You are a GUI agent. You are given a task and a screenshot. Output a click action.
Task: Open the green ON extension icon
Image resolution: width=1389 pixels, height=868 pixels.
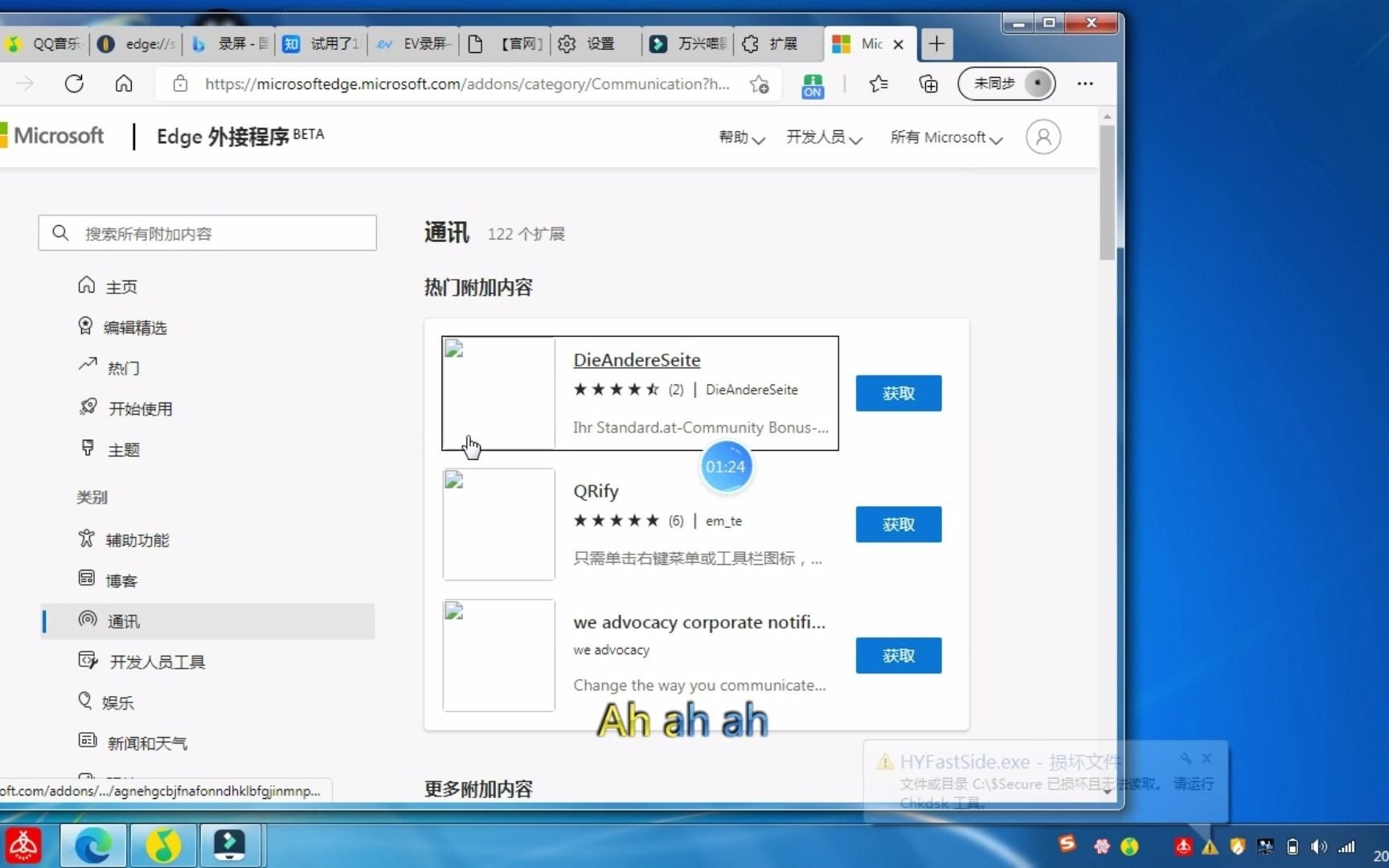point(813,84)
